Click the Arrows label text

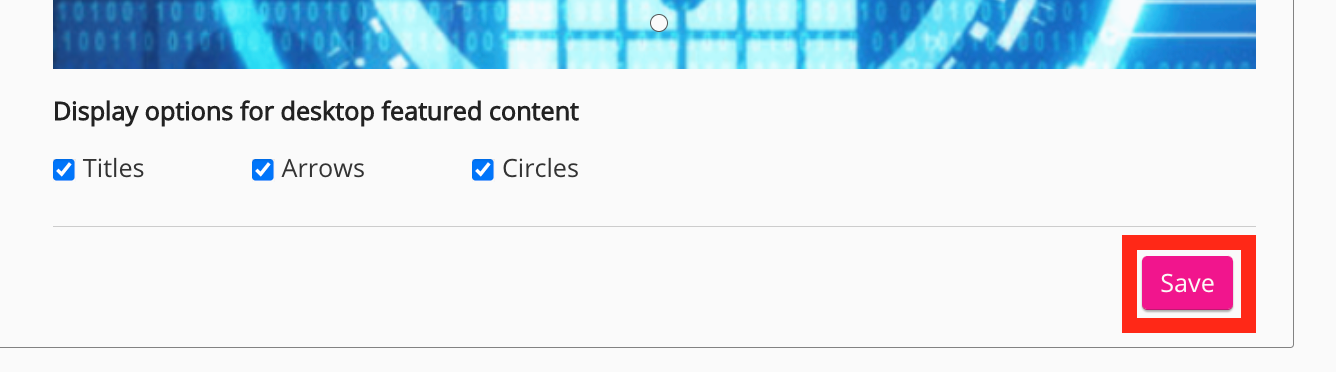pos(323,169)
